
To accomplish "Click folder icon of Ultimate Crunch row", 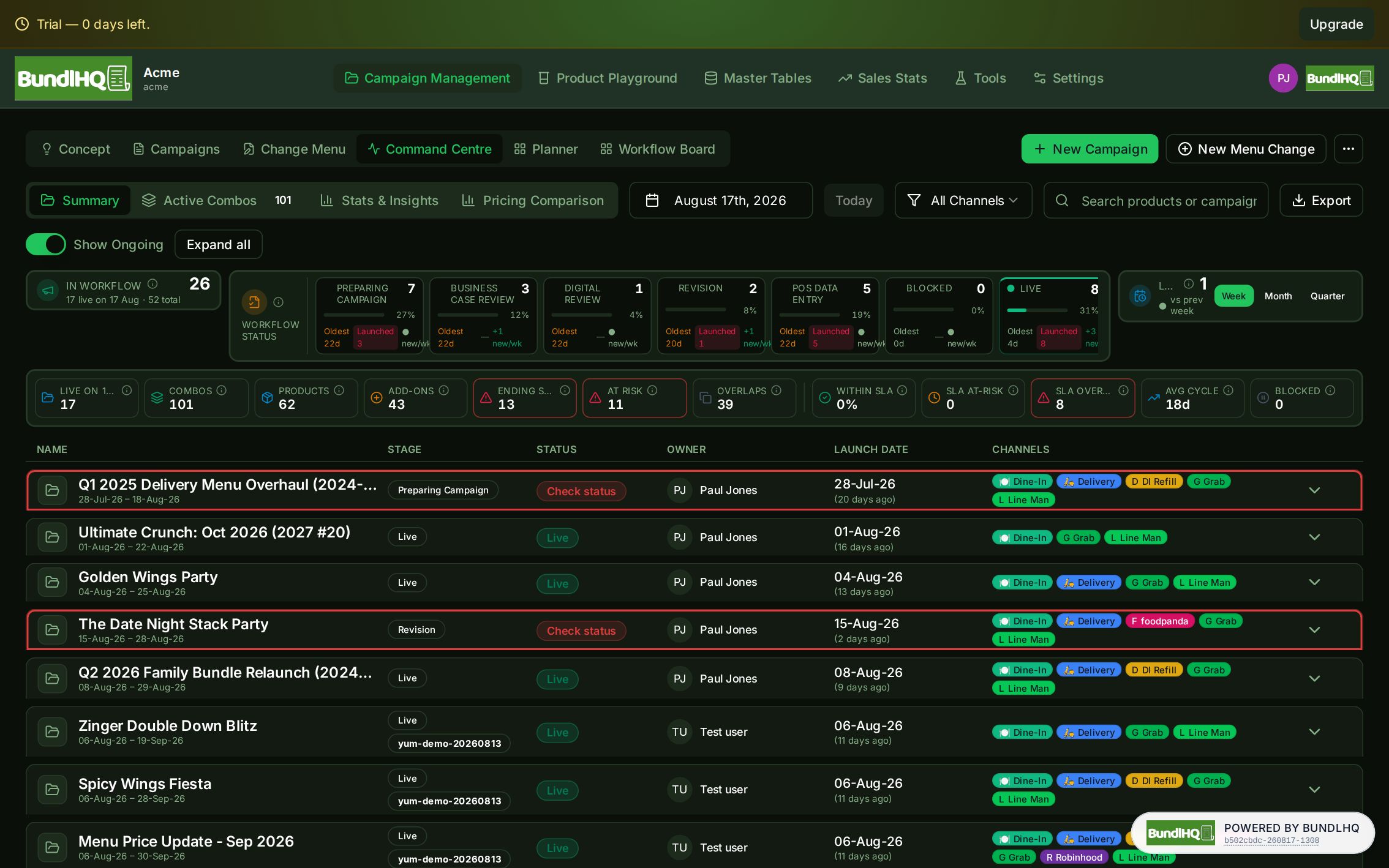I will tap(52, 537).
